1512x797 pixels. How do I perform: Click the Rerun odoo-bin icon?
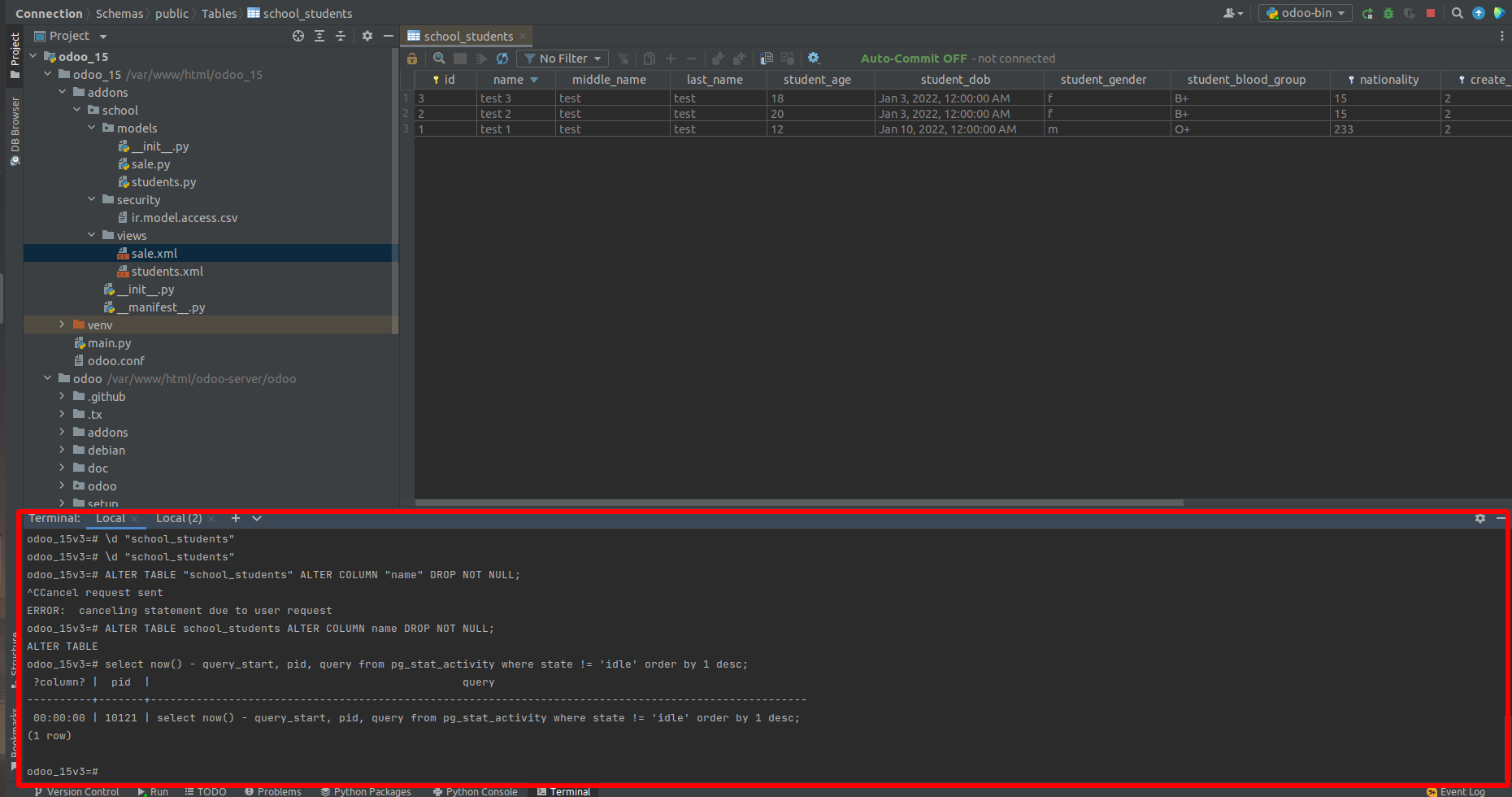[x=1367, y=13]
